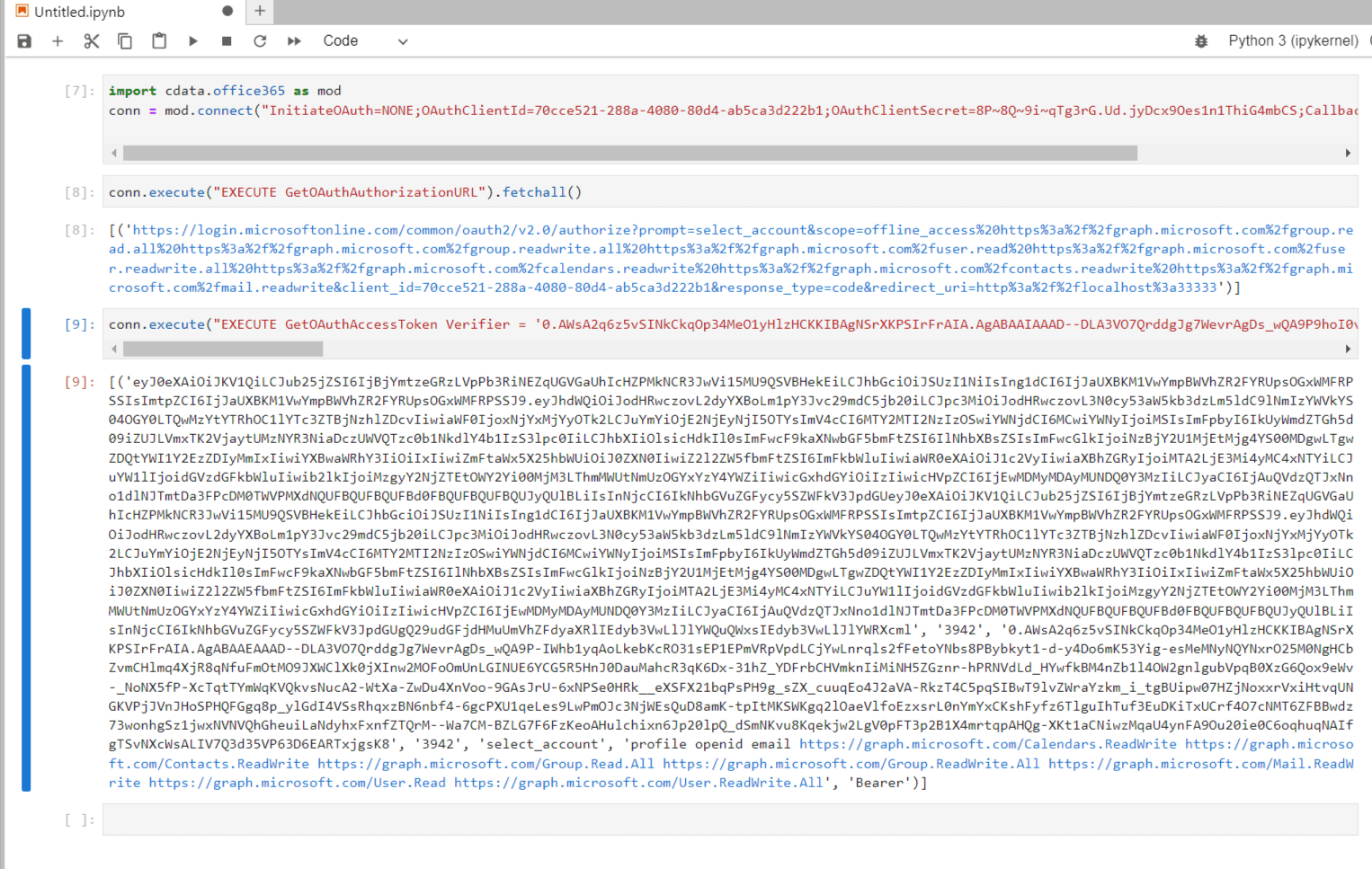Save the notebook with the floppy disk icon

(24, 41)
